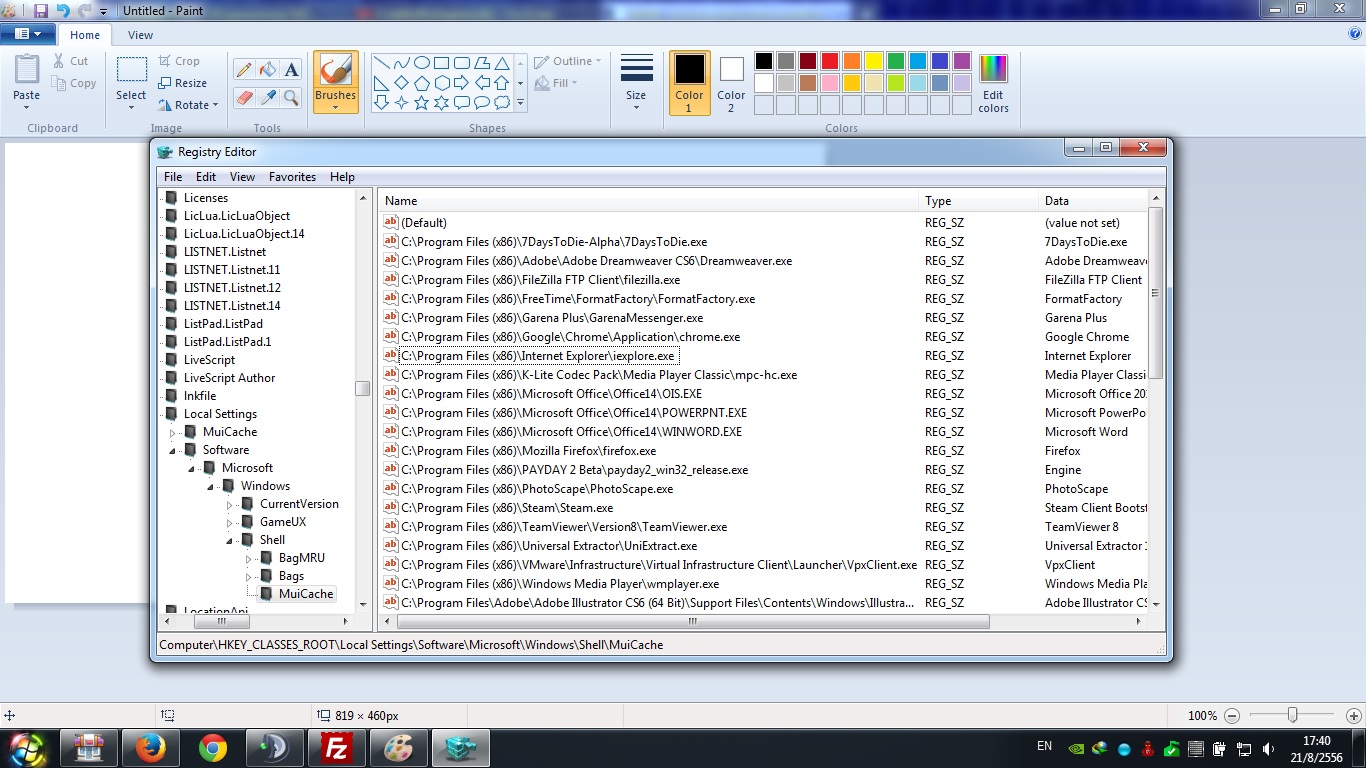Expand the GameUX key
The width and height of the screenshot is (1366, 768).
(230, 523)
